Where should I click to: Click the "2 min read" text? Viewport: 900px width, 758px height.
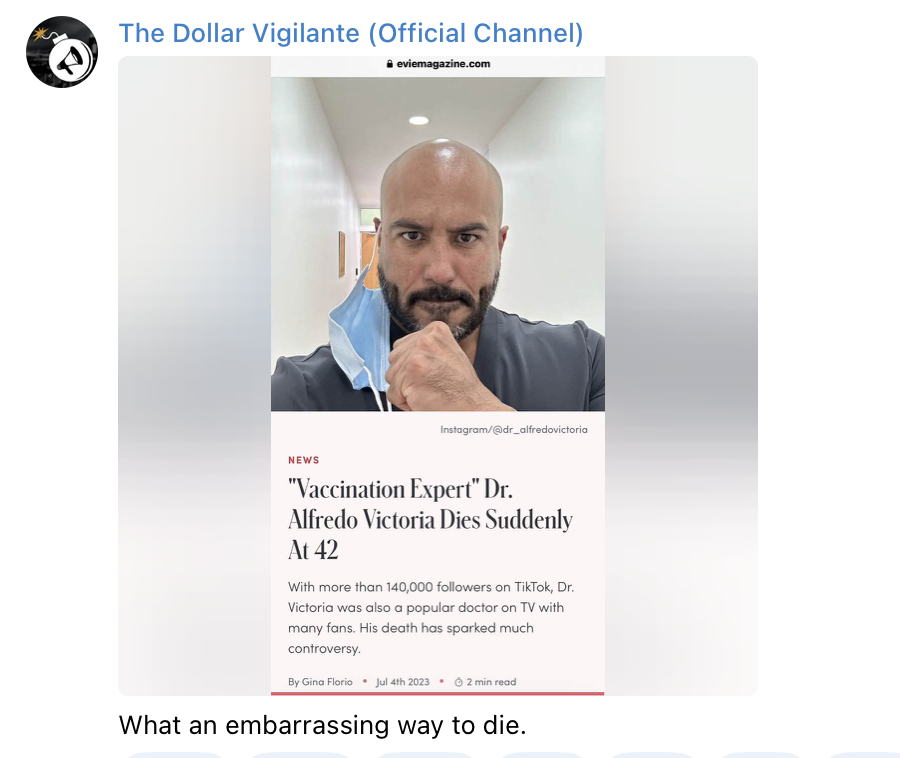tap(491, 682)
